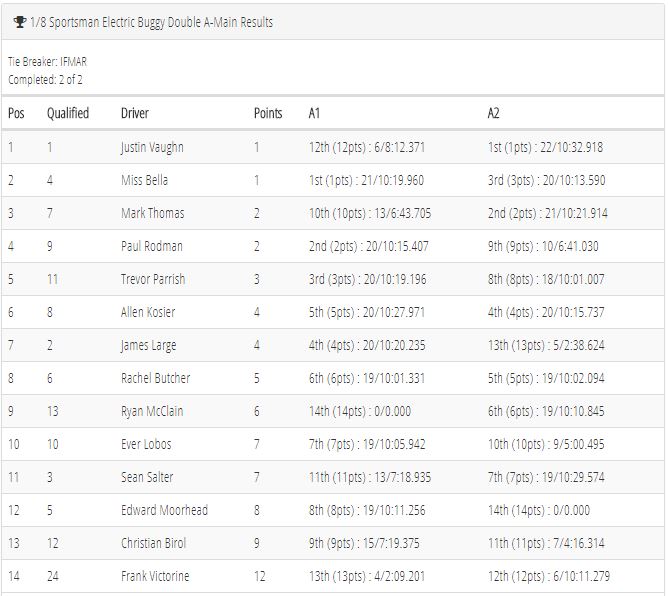
Task: Click Paul Rodman's A2 result
Action: click(543, 246)
